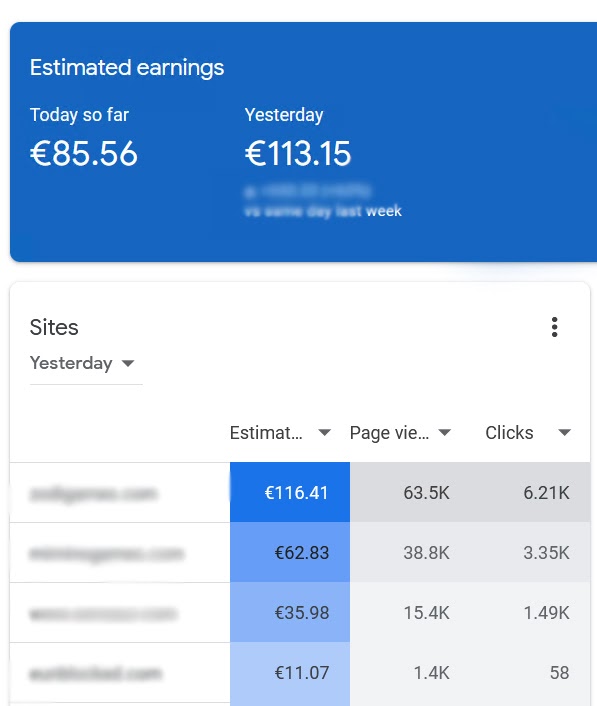
Task: Click the Estimat... column header
Action: pyautogui.click(x=266, y=433)
